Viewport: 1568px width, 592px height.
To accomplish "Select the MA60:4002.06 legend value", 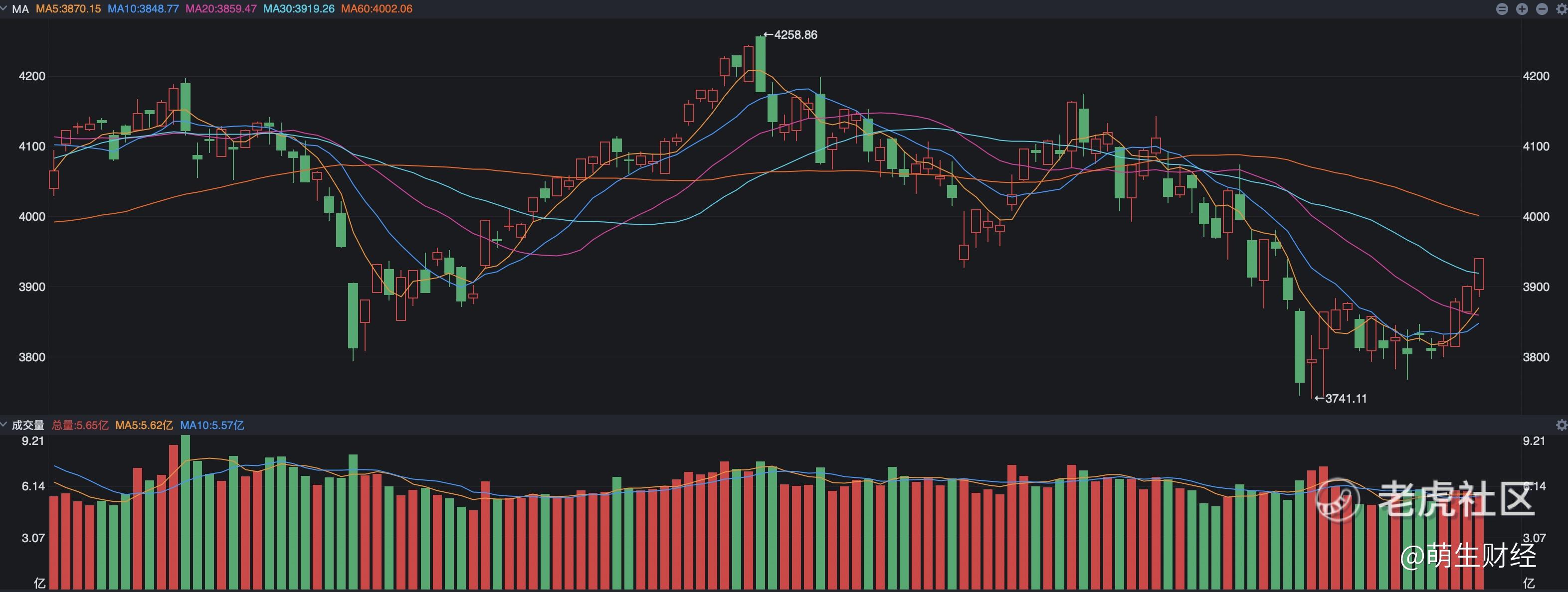I will 377,9.
